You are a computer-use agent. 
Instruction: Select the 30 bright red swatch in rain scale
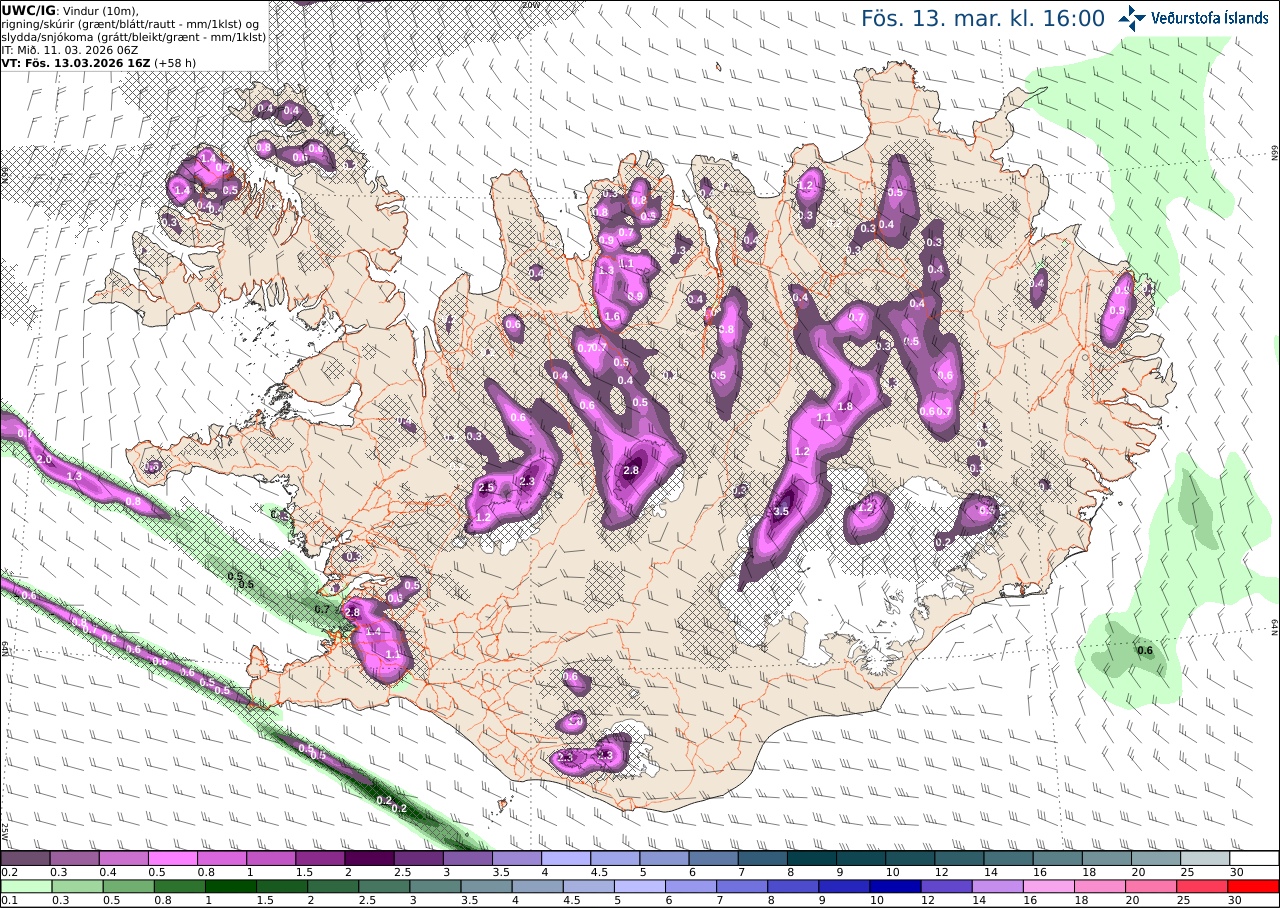tap(1254, 886)
